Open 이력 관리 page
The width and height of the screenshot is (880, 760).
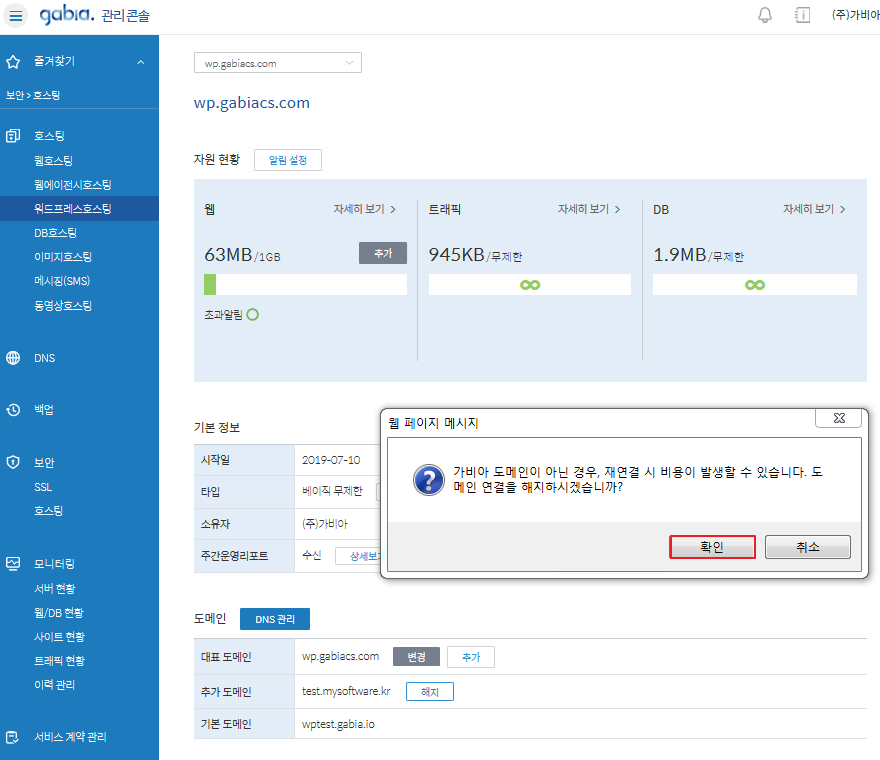(54, 685)
